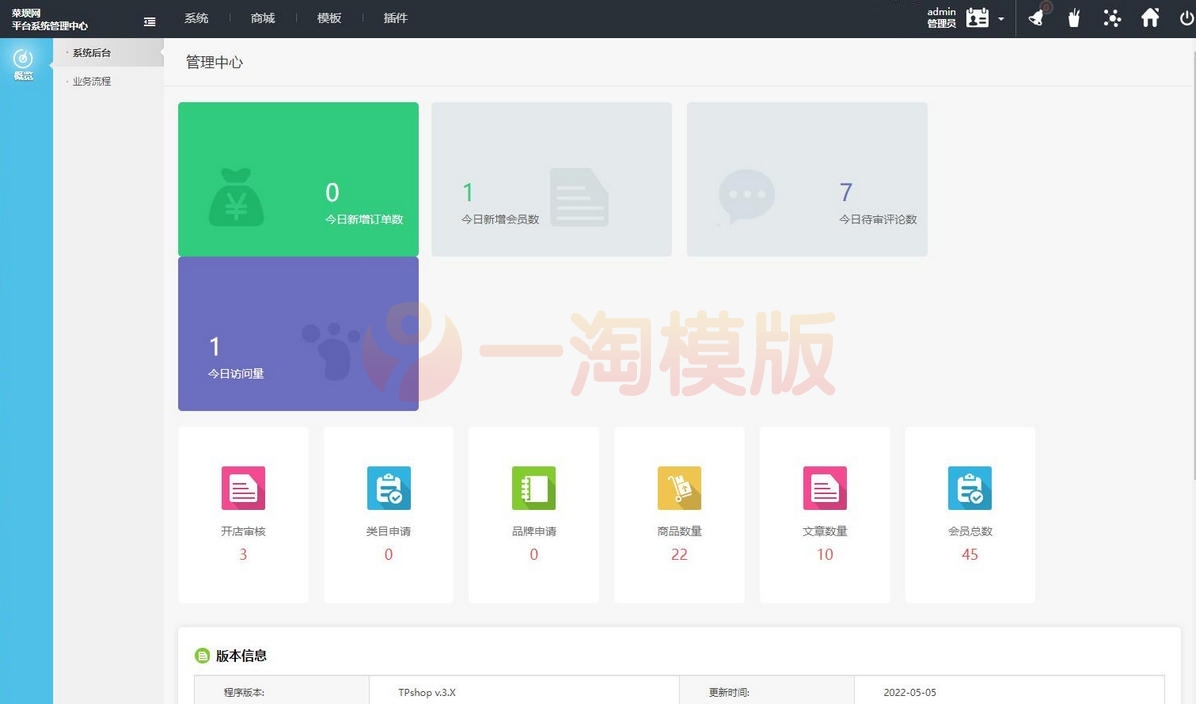Switch to the 商城 menu tab
Screen dimensions: 1196x704
coord(262,17)
